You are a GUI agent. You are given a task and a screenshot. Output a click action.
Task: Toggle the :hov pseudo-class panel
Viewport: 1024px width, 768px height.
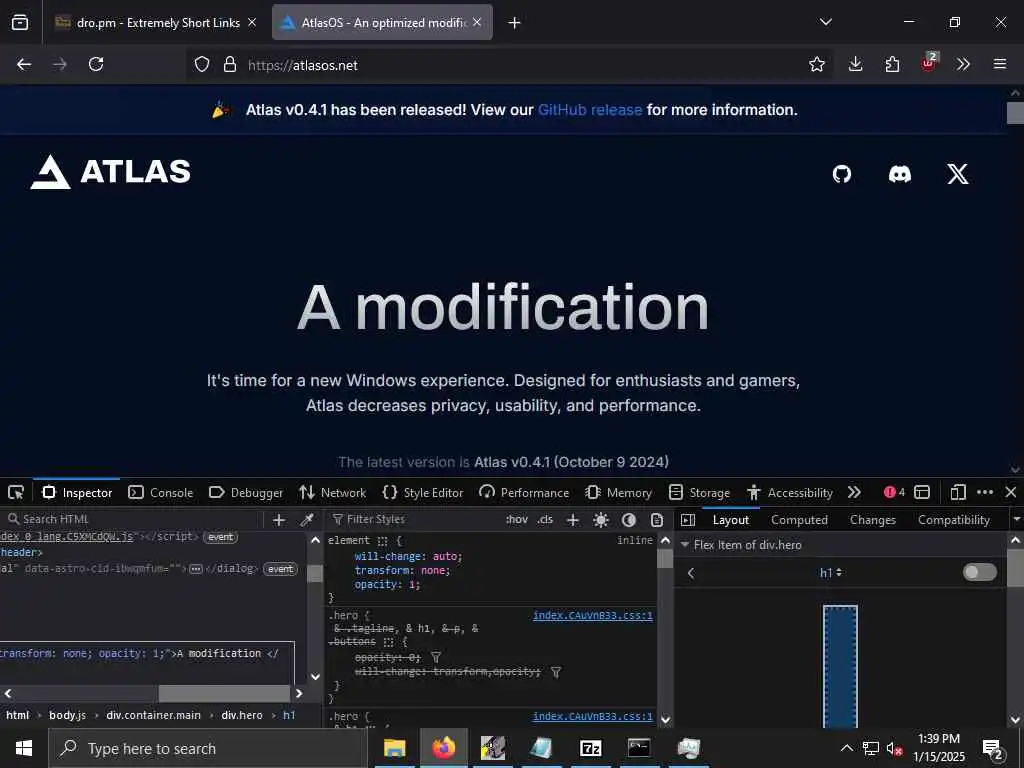pyautogui.click(x=517, y=520)
